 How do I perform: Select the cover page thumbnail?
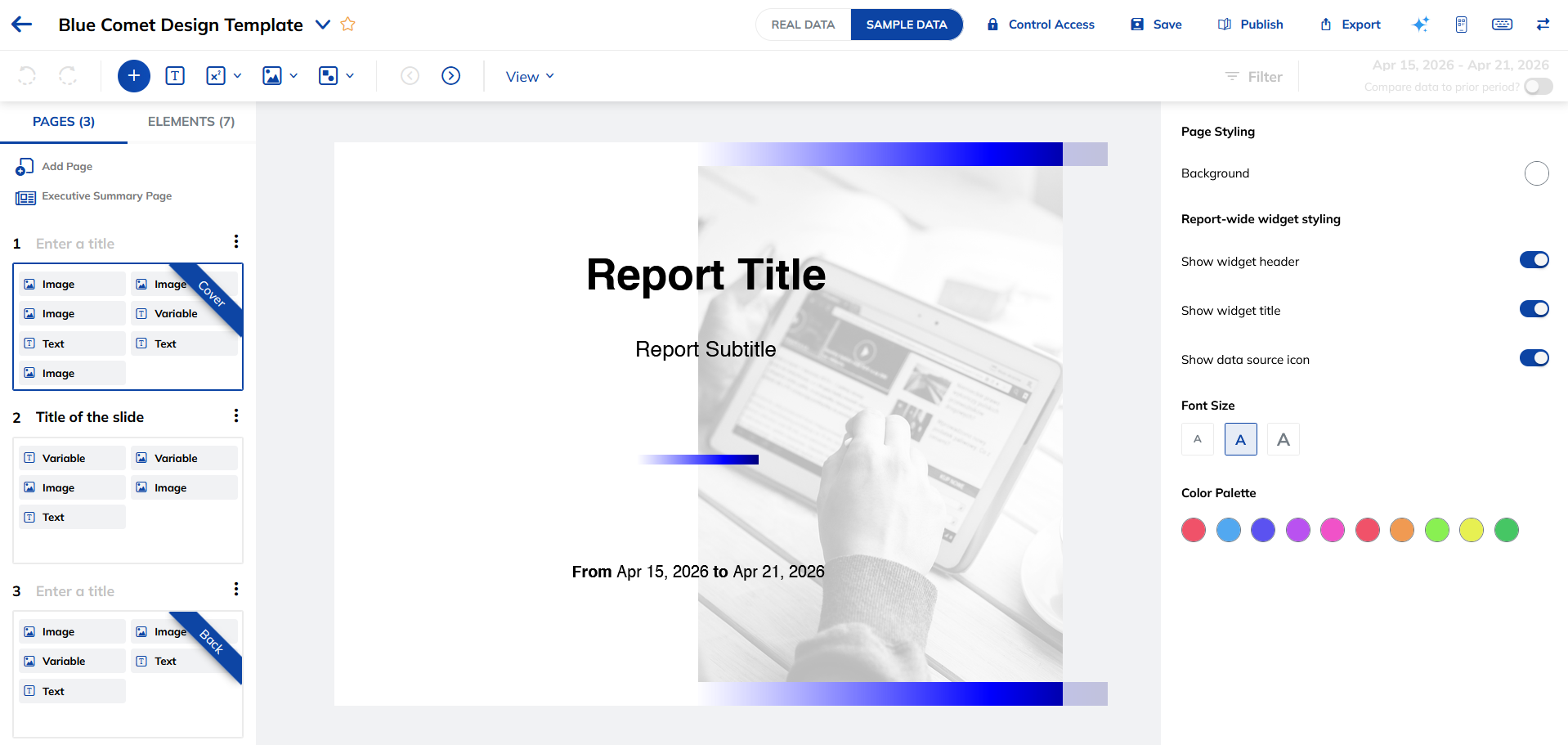[128, 326]
